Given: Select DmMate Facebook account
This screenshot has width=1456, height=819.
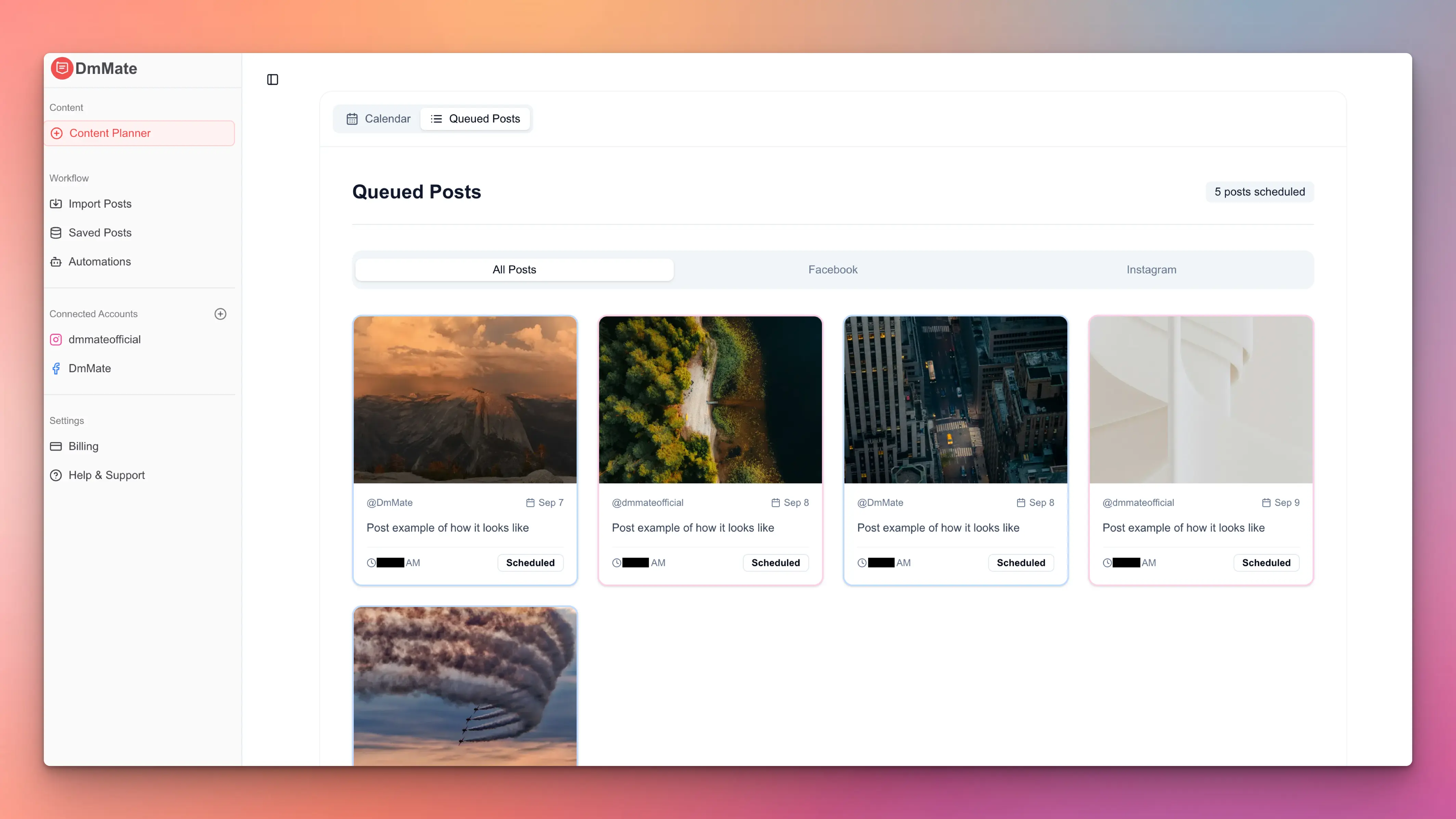Looking at the screenshot, I should coord(89,368).
